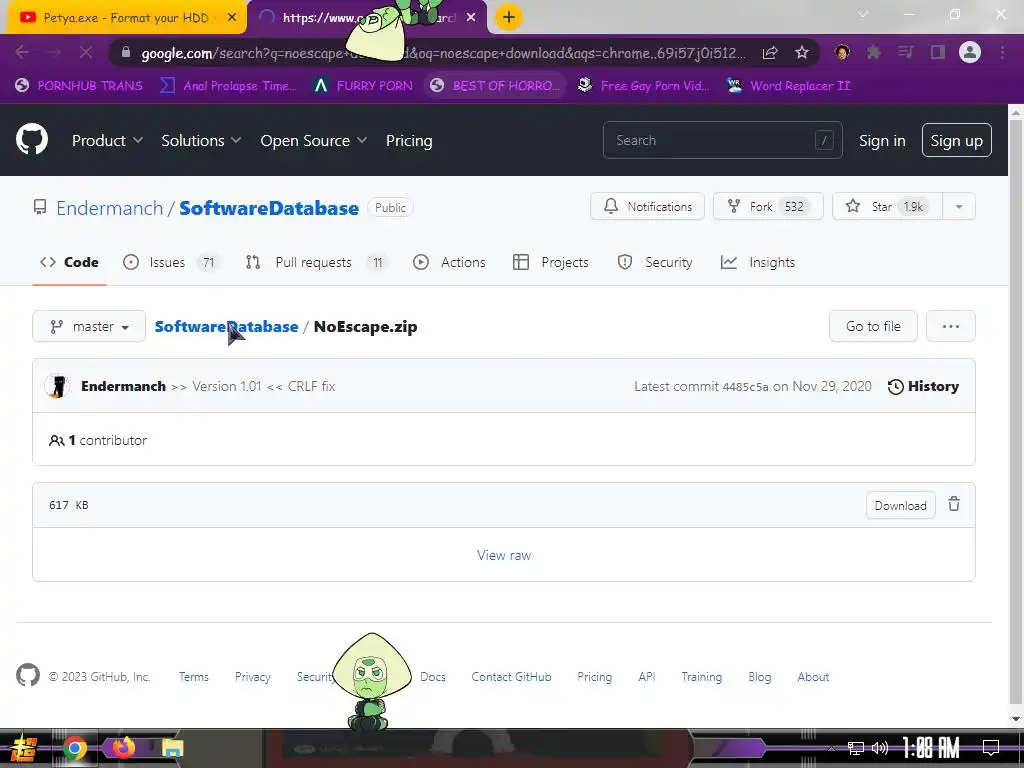Open Contact GitHub footer link

pyautogui.click(x=511, y=677)
